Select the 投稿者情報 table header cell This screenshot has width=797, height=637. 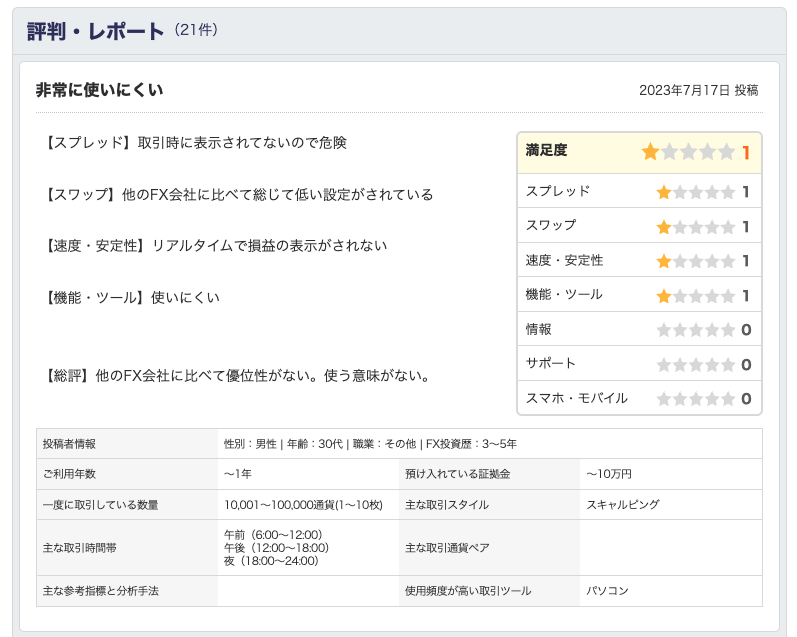(x=127, y=443)
